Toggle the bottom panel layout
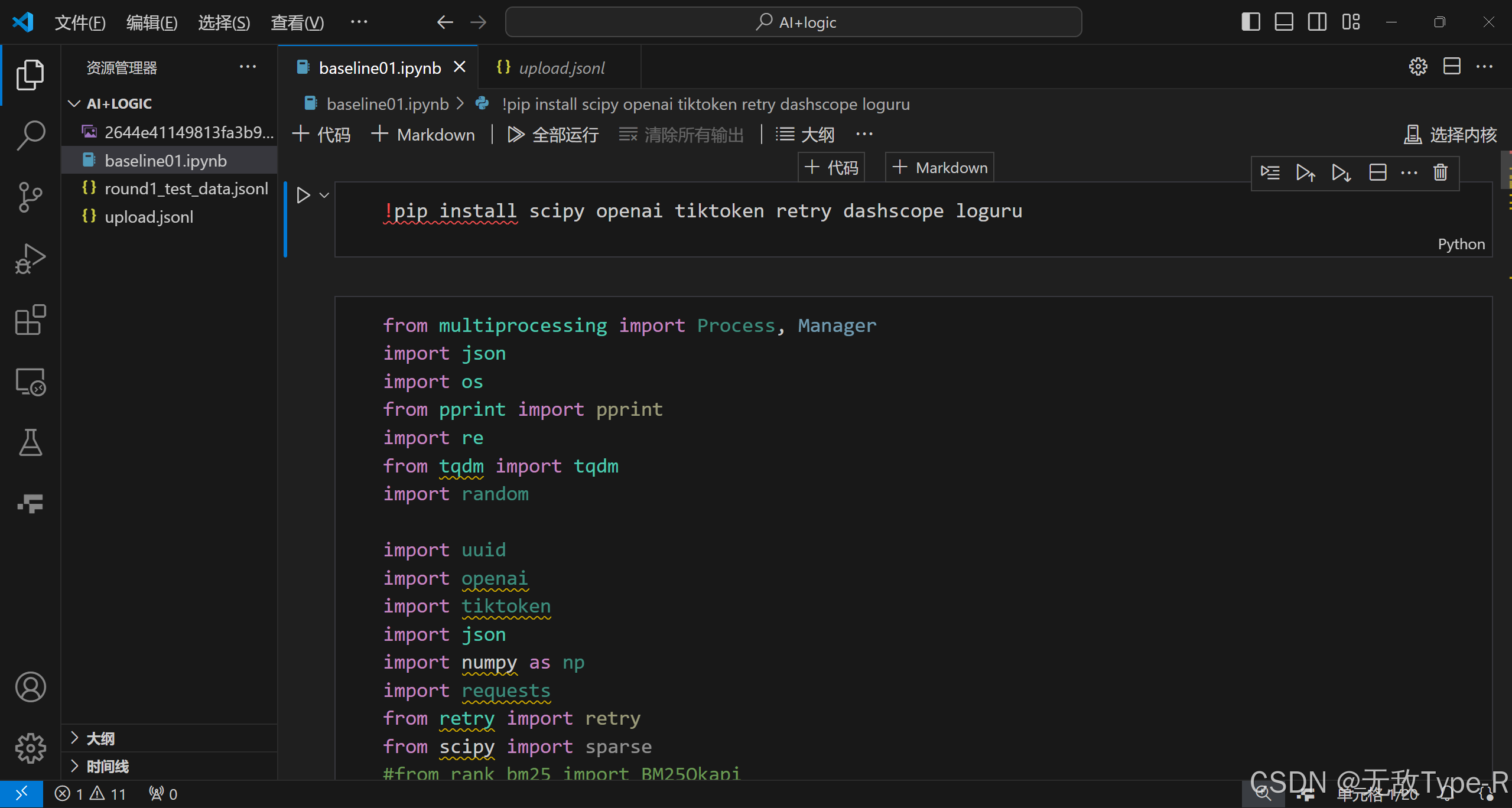 [x=1283, y=22]
